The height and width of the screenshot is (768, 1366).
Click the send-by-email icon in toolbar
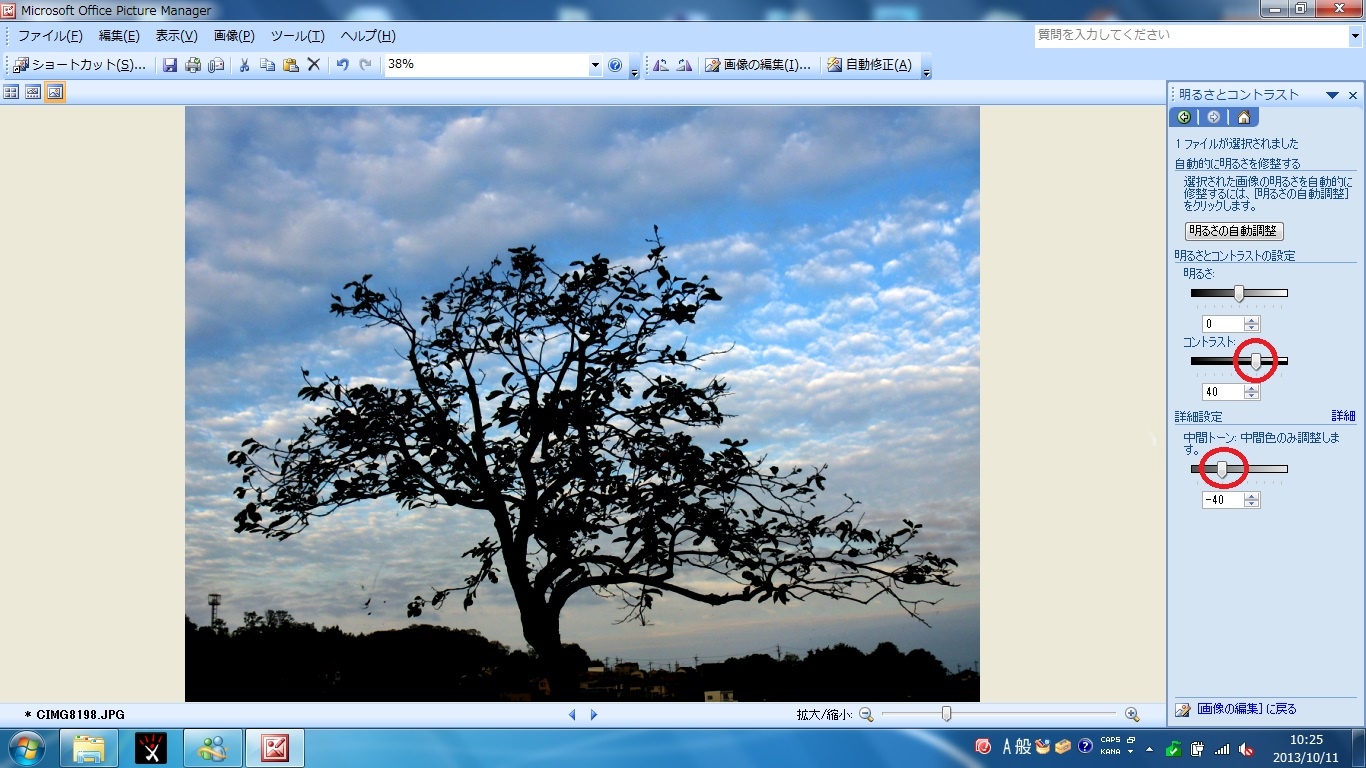pyautogui.click(x=216, y=65)
